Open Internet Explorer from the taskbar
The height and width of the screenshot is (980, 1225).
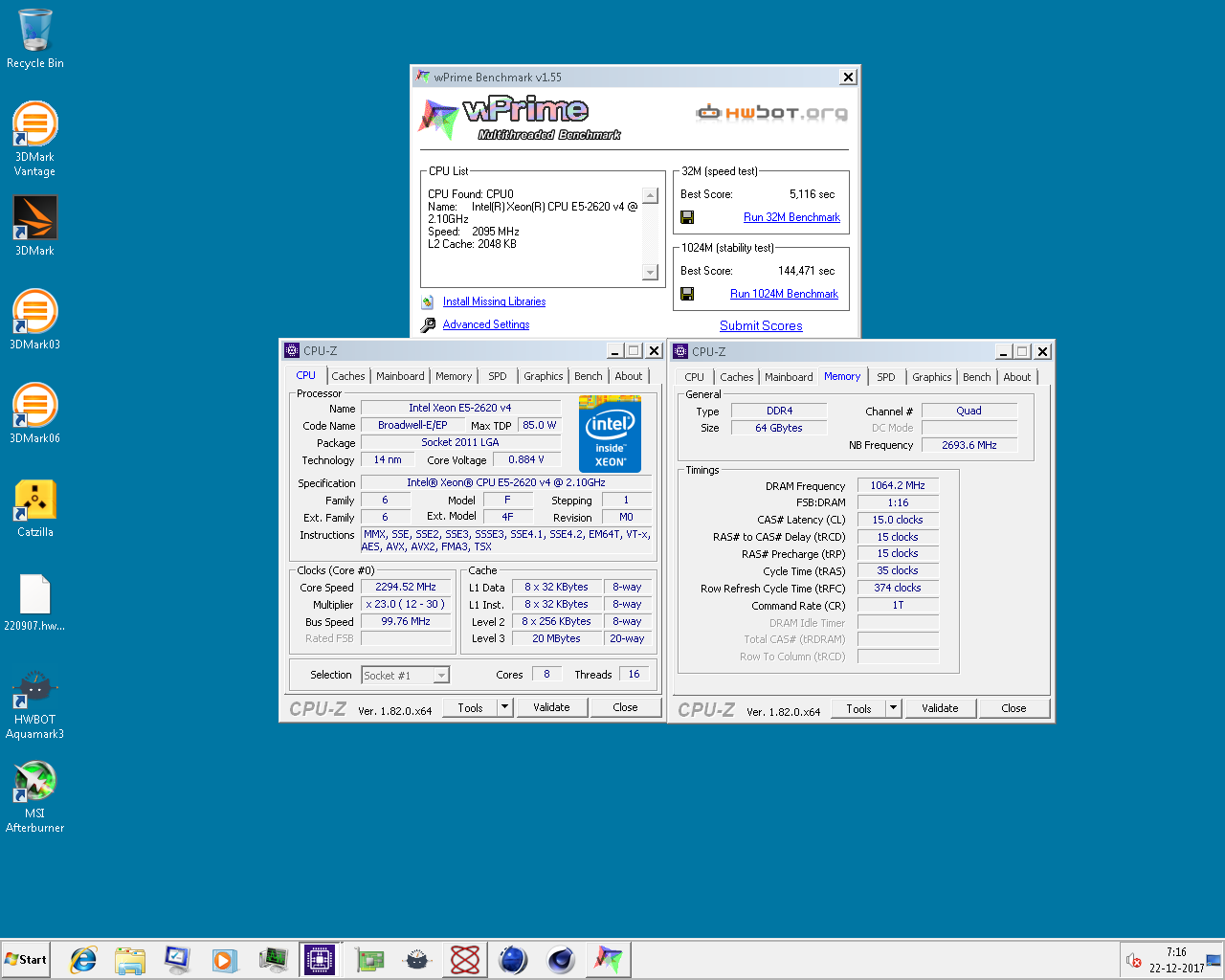83,960
